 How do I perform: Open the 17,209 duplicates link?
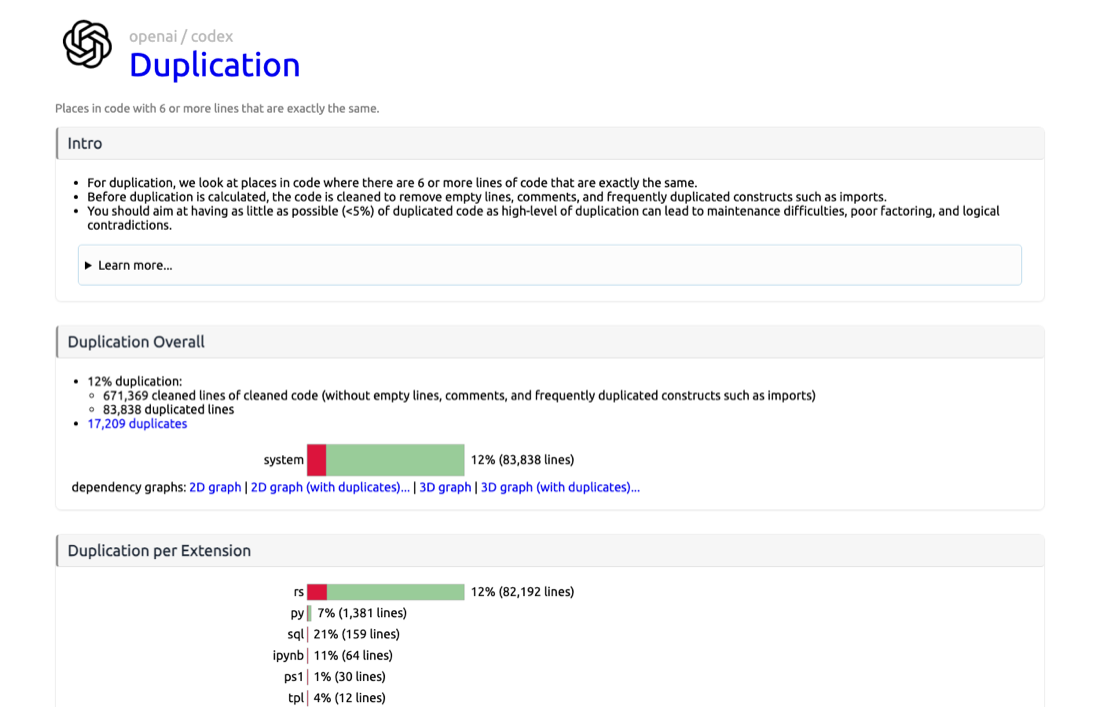click(x=137, y=424)
